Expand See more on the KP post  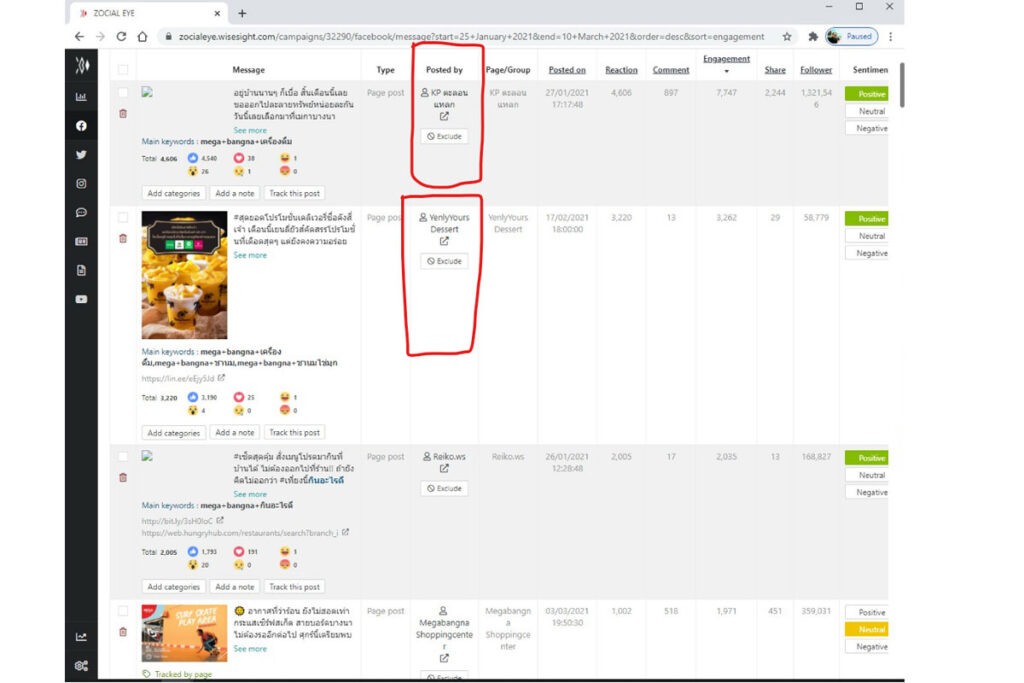tap(250, 131)
